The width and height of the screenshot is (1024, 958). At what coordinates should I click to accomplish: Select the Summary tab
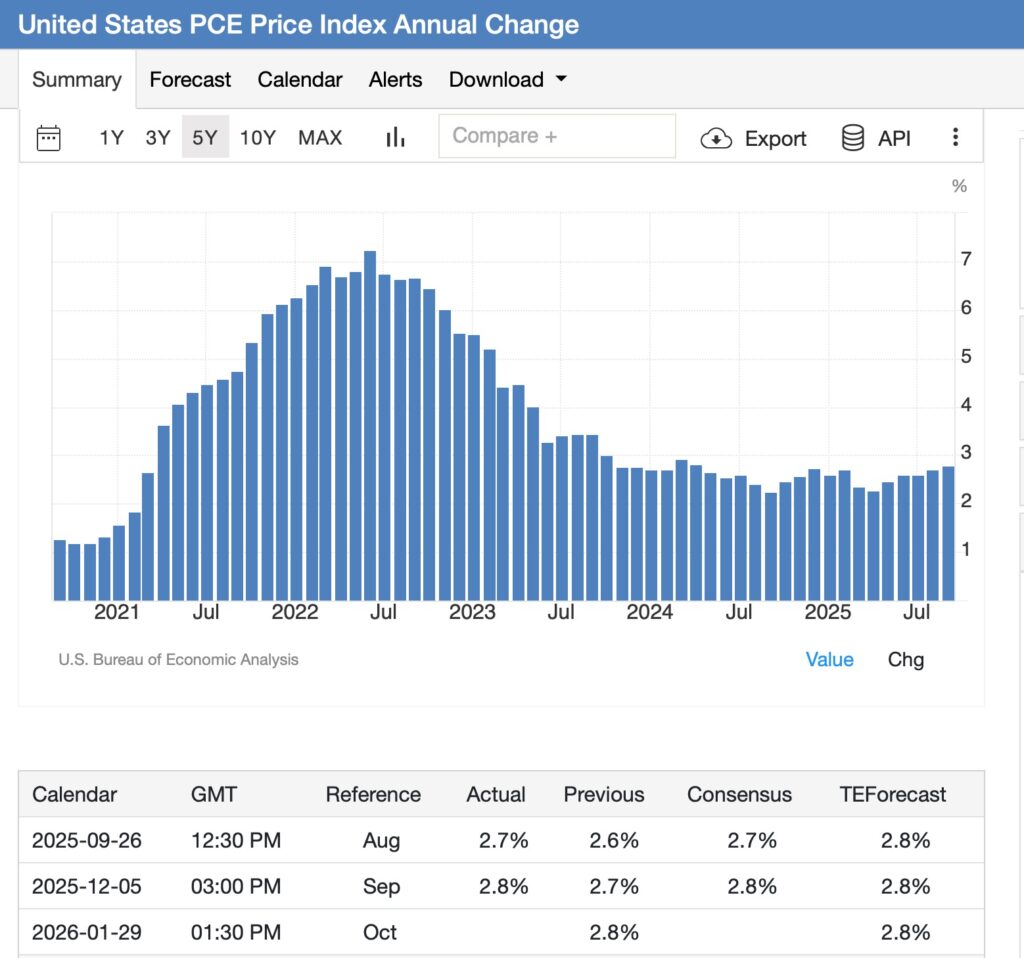pos(76,80)
